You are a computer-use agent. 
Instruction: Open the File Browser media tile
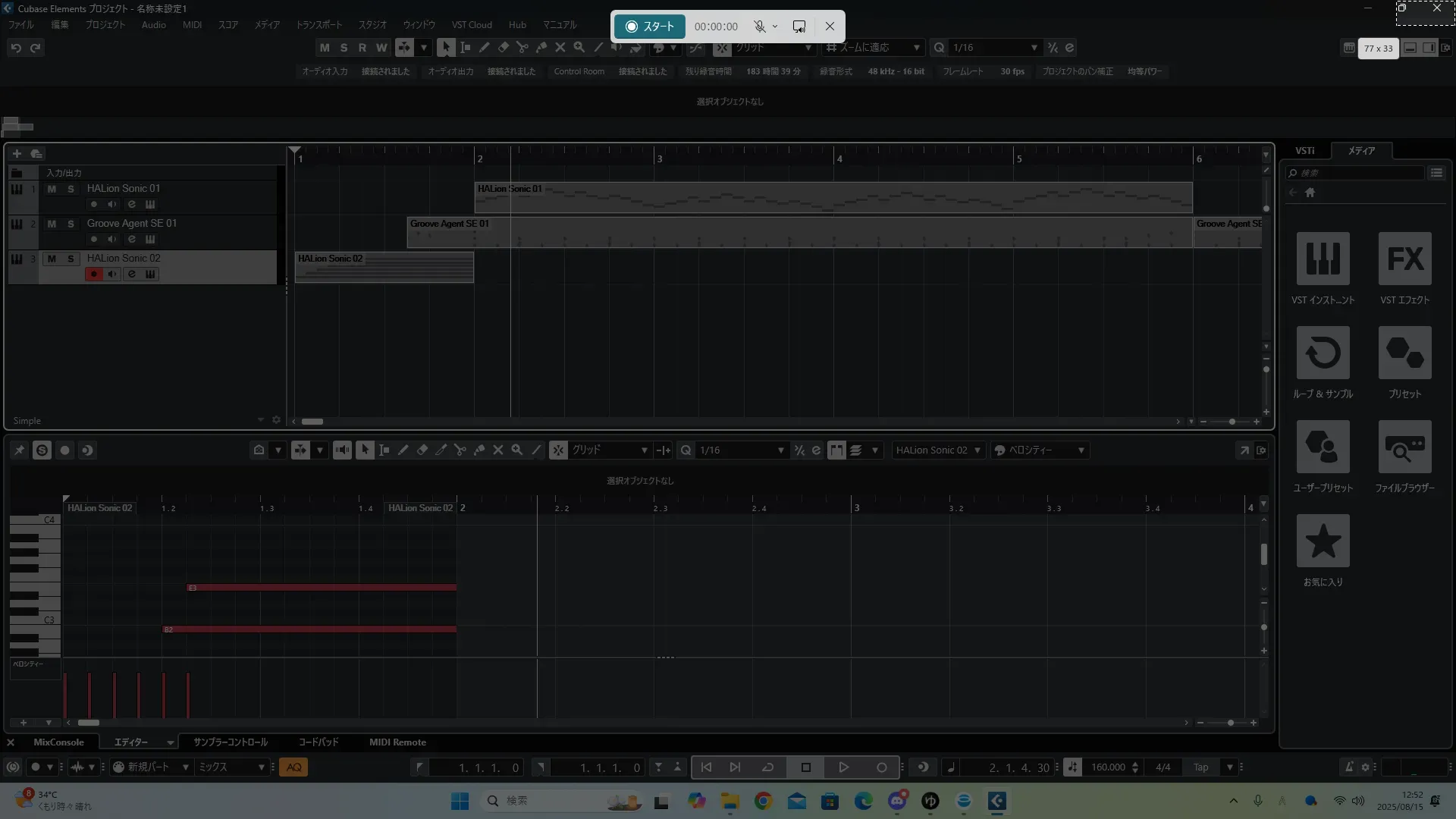click(x=1404, y=447)
